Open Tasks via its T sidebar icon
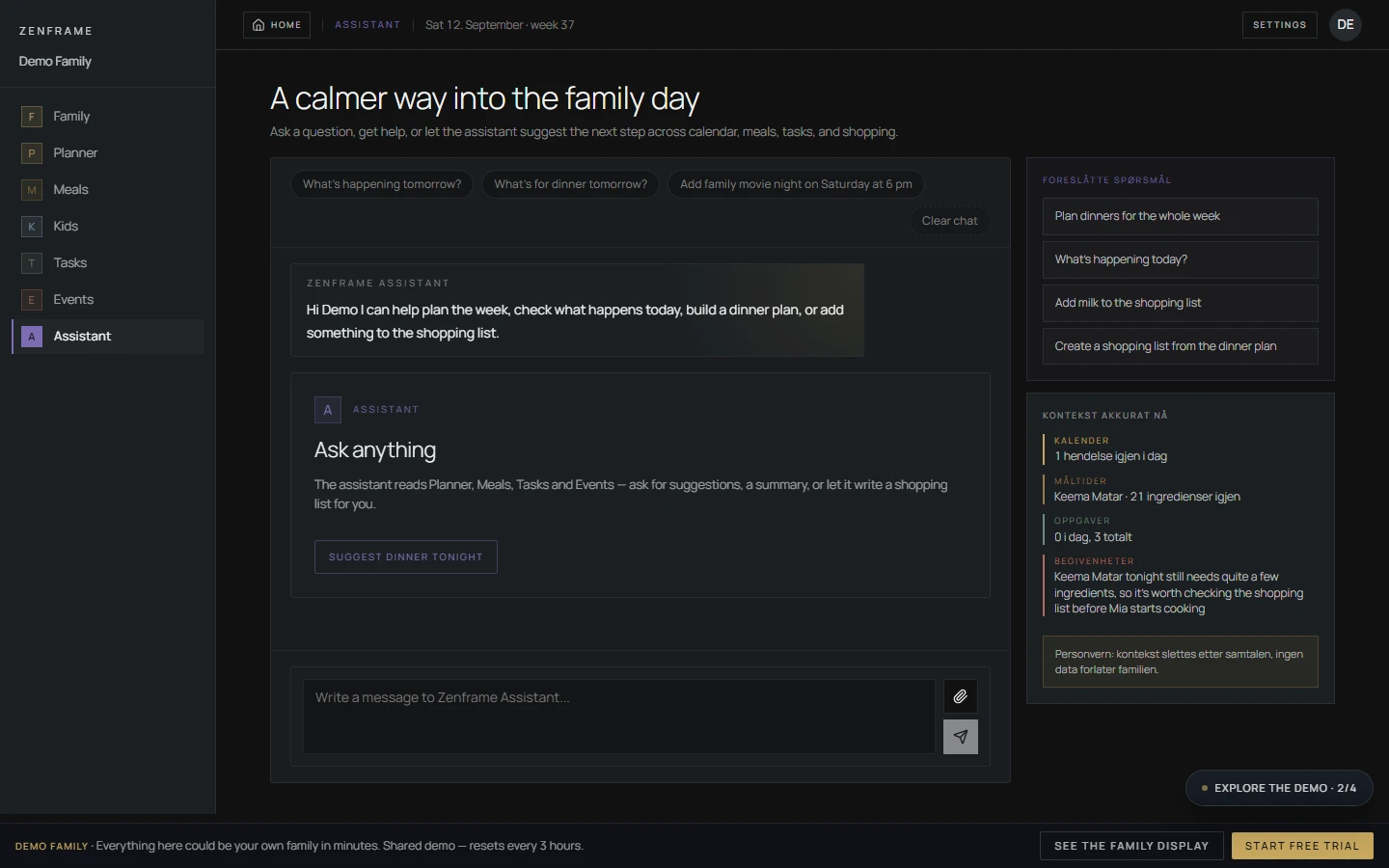Image resolution: width=1389 pixels, height=868 pixels. click(32, 263)
